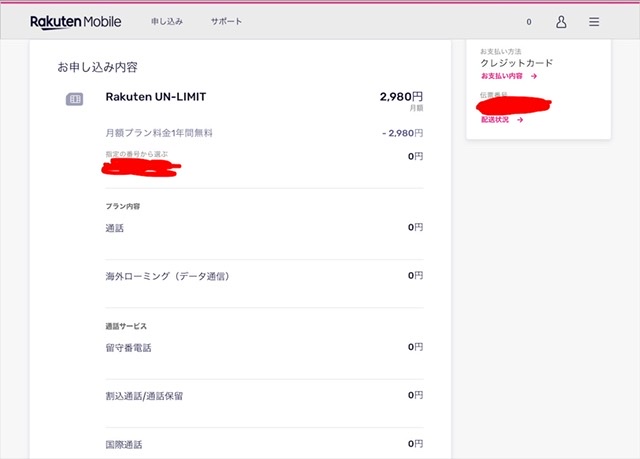Open the hamburger menu icon
The height and width of the screenshot is (459, 640).
coord(594,22)
